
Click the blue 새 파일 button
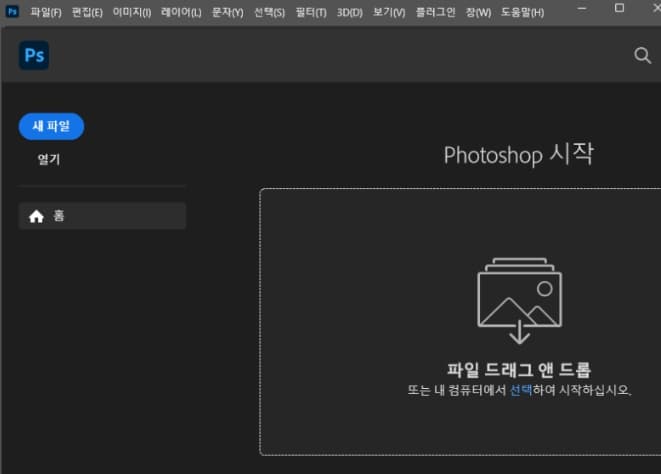pos(51,126)
